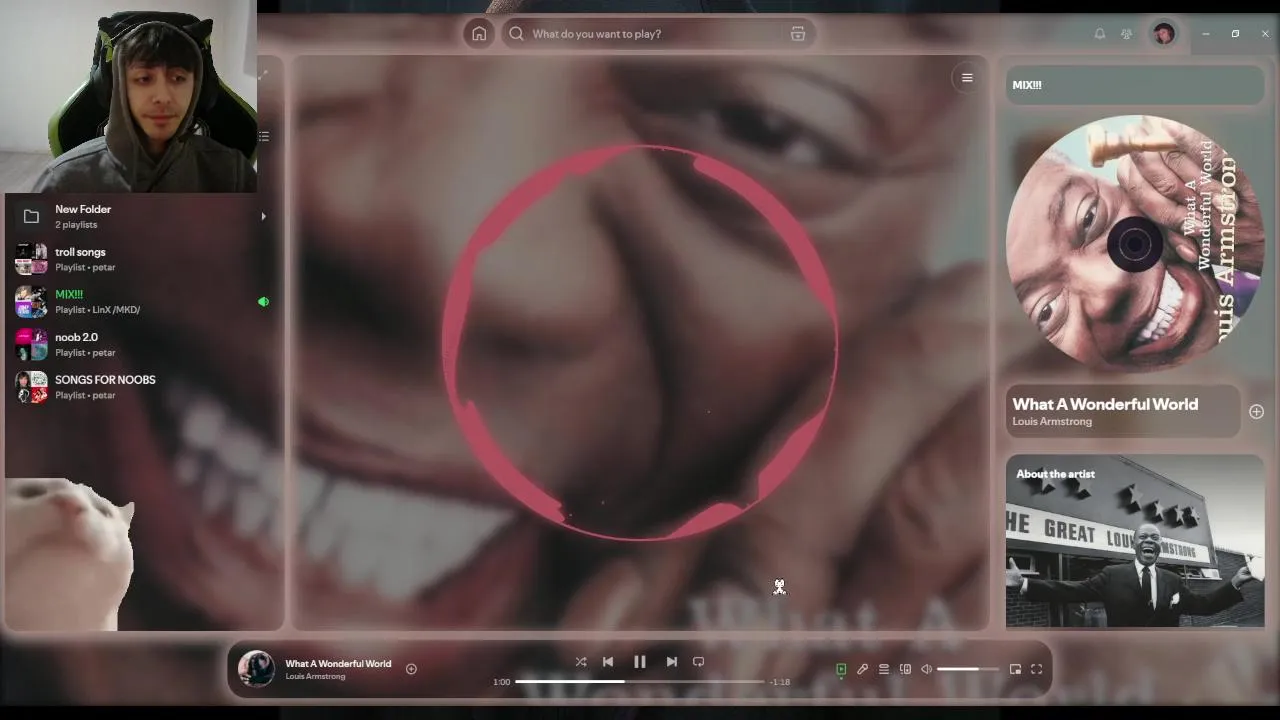Click the 'troll songs' playlist cover
Screen dimensions: 1280x720
[31, 259]
